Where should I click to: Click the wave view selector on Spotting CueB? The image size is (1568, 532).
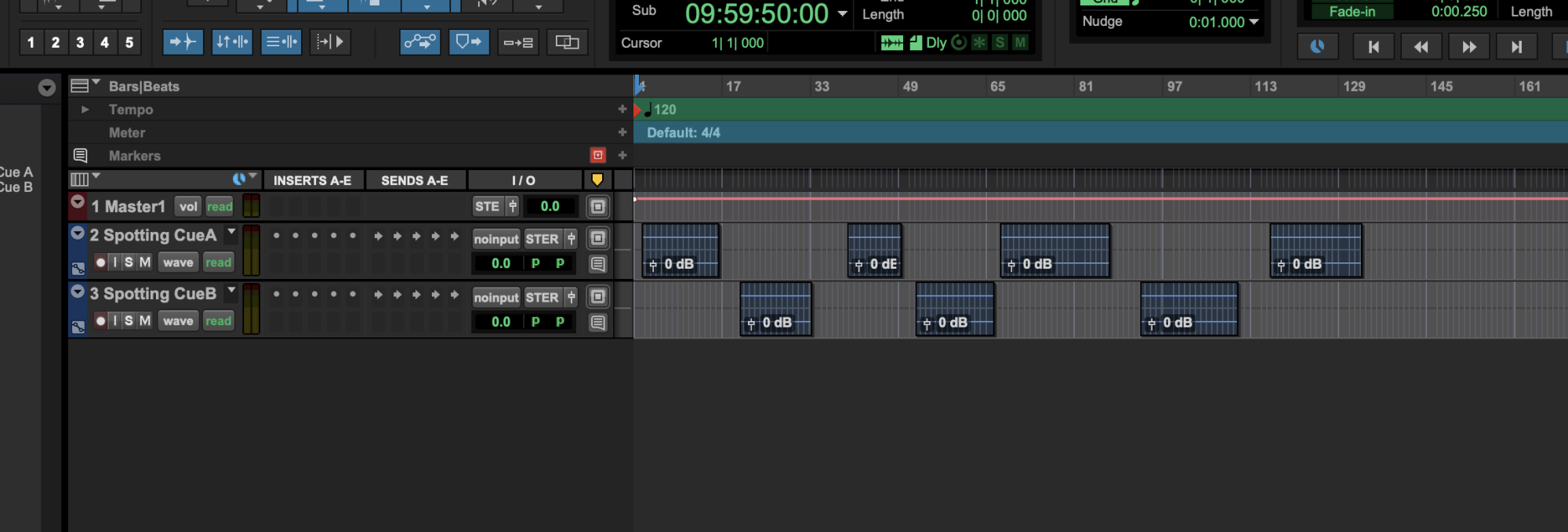point(178,320)
